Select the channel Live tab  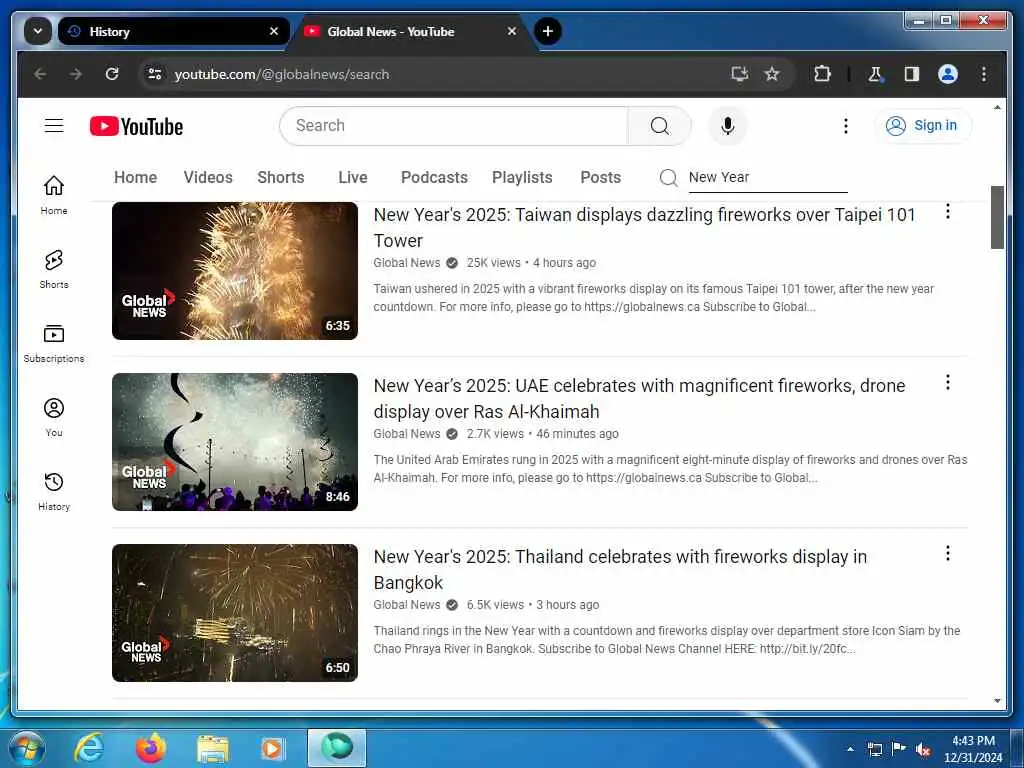pos(353,177)
